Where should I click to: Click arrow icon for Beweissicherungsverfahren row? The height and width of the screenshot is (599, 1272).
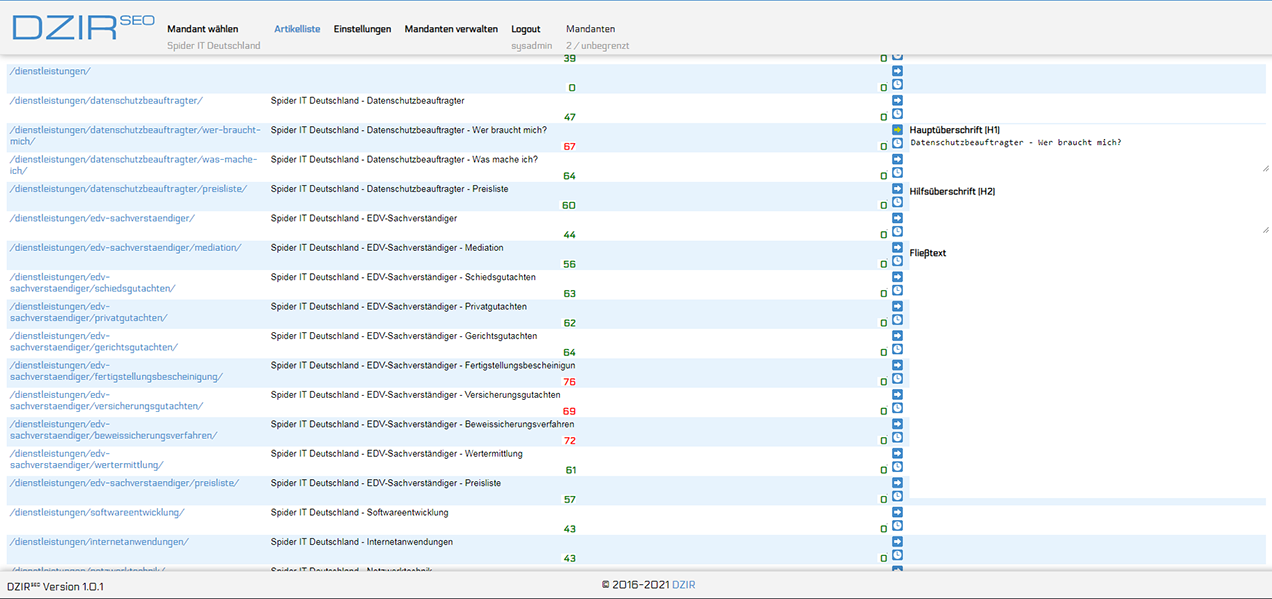897,424
